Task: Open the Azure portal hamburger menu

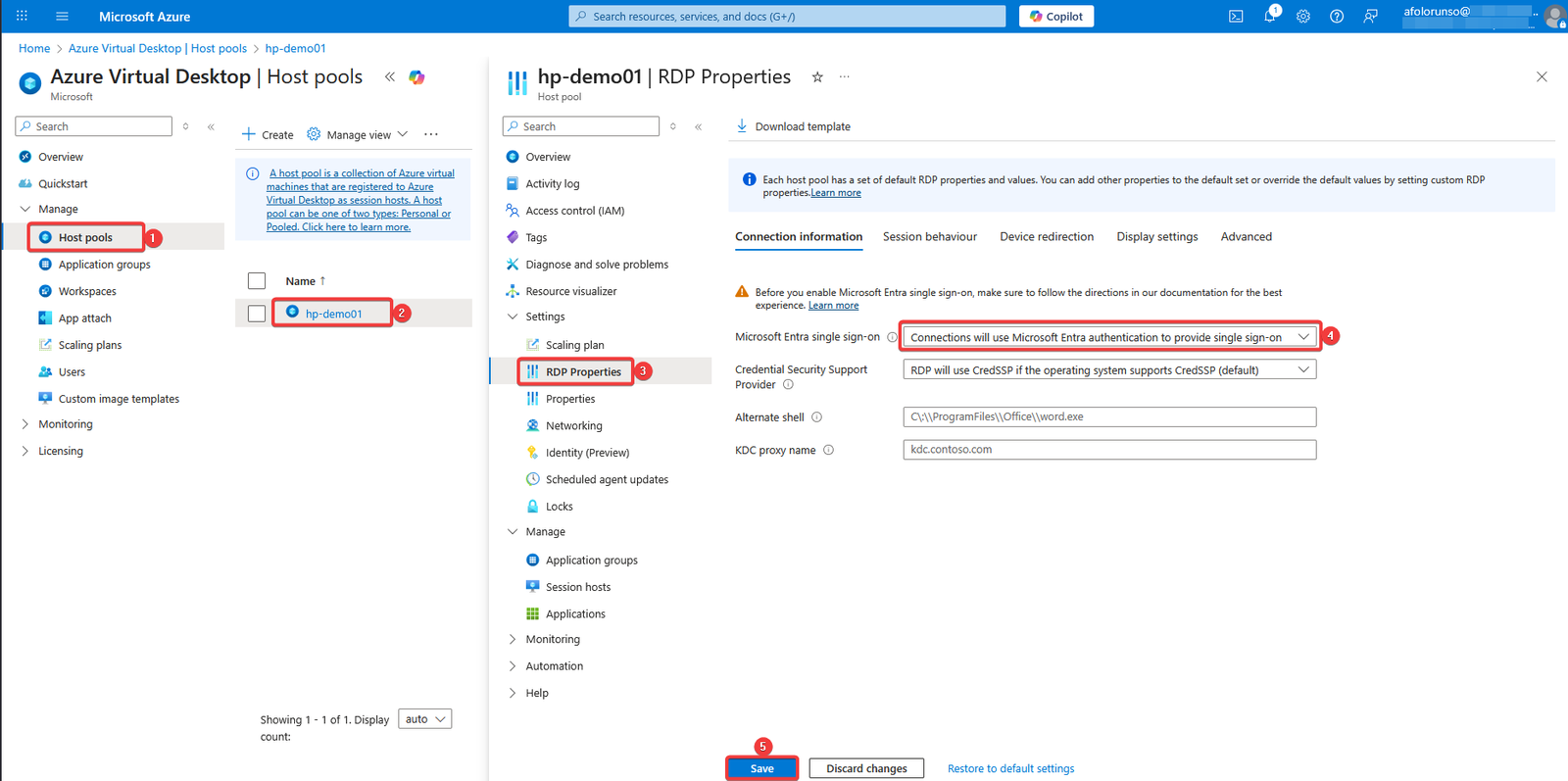Action: click(62, 17)
